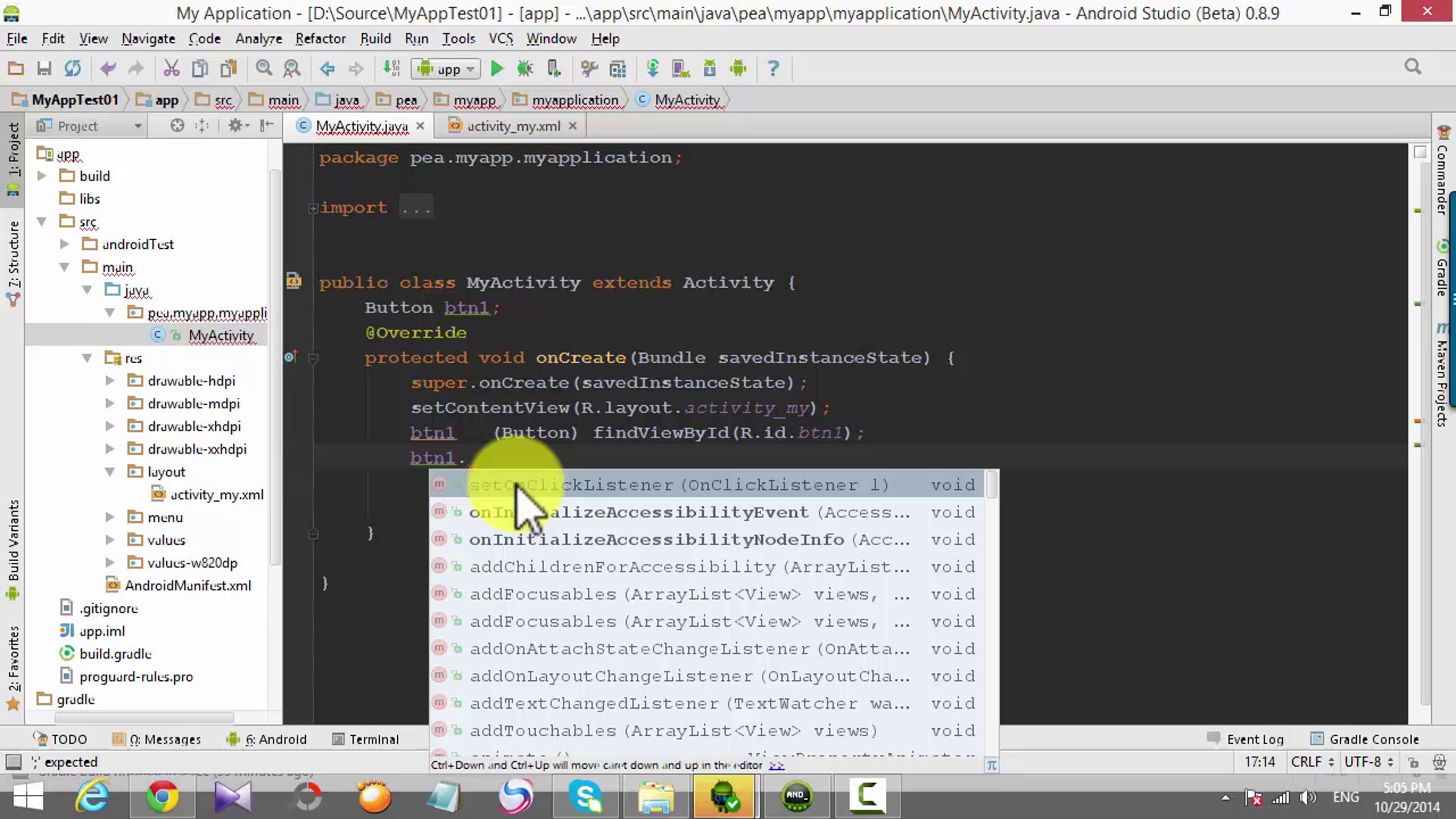The width and height of the screenshot is (1456, 819).
Task: Click the Scroll from Source target icon
Action: tap(177, 126)
